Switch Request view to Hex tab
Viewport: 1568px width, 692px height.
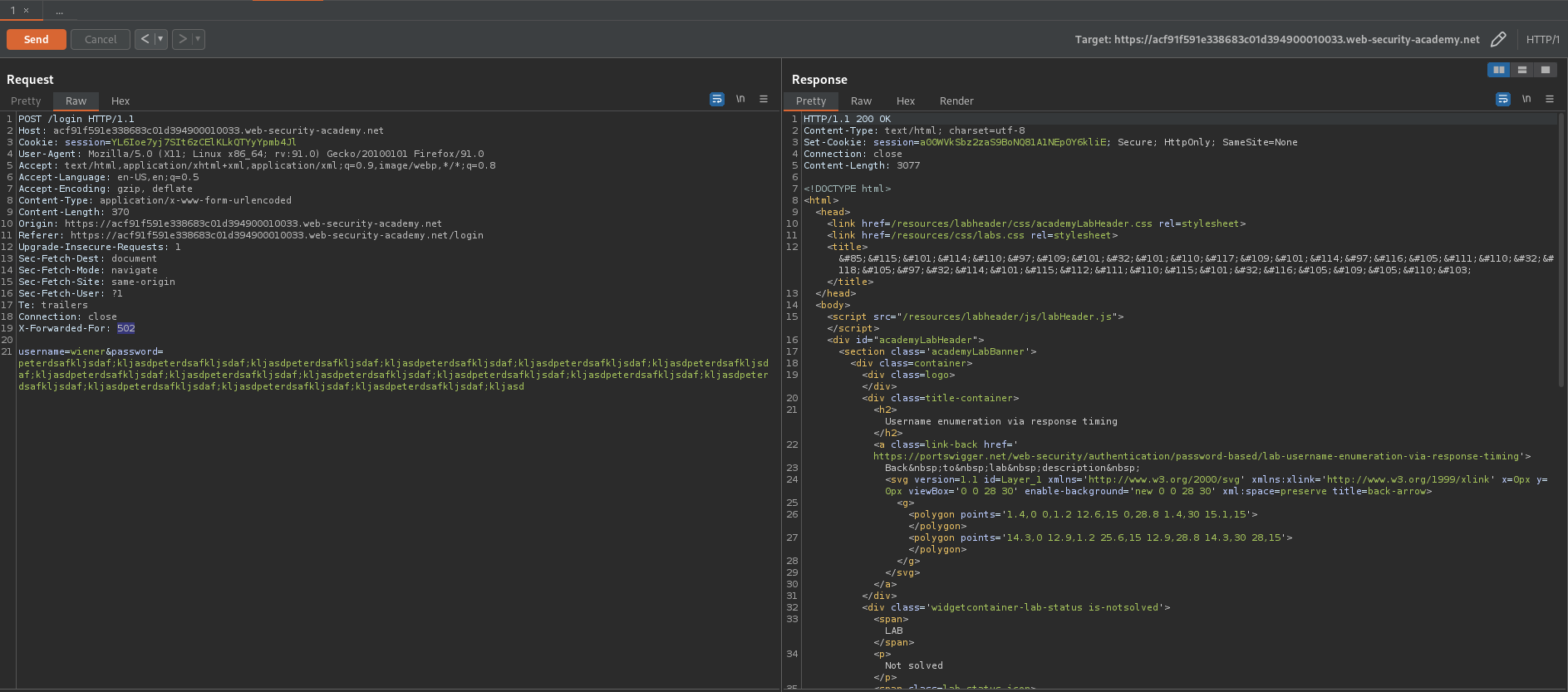pos(120,101)
